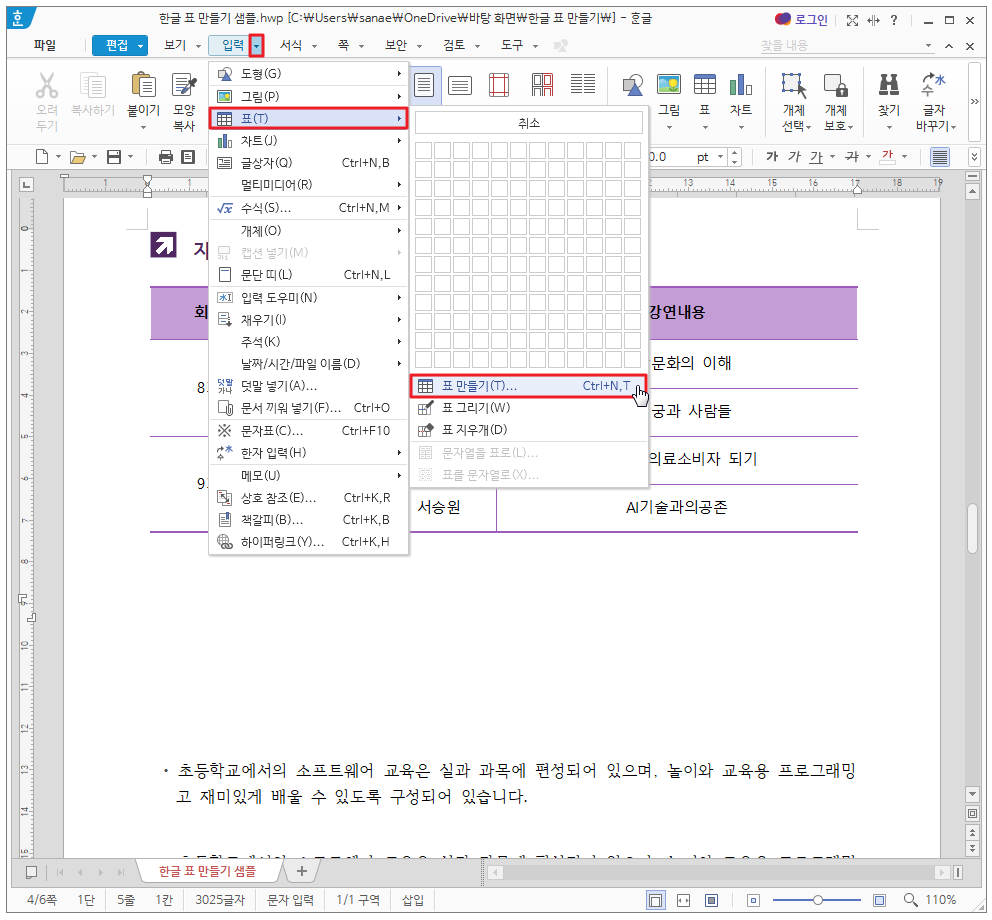Select 도형(G) in the 입력 menu
This screenshot has height=920, width=992.
pos(309,74)
